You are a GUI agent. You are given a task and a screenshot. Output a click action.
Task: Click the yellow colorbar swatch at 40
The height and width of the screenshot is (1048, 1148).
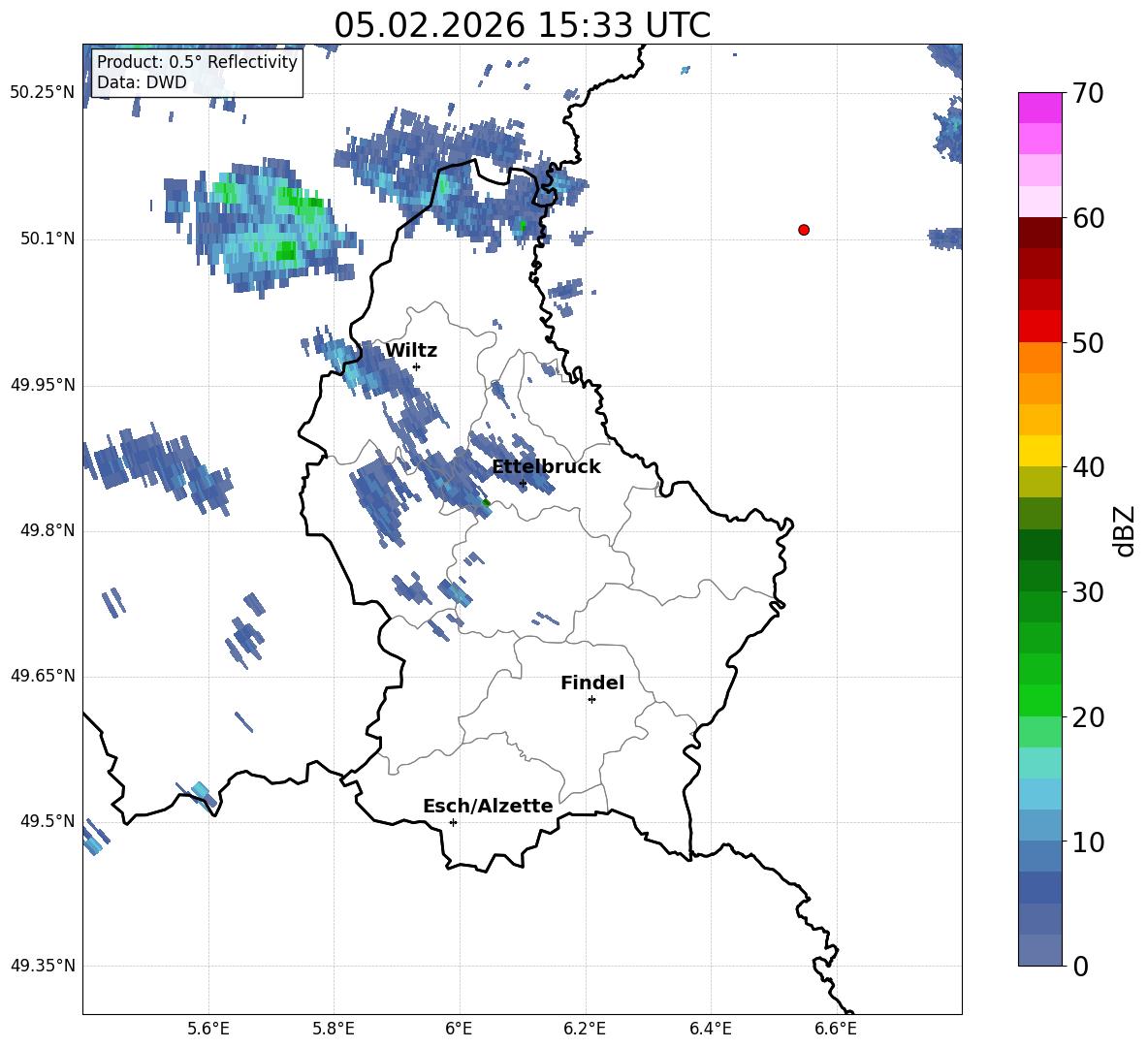click(1039, 451)
